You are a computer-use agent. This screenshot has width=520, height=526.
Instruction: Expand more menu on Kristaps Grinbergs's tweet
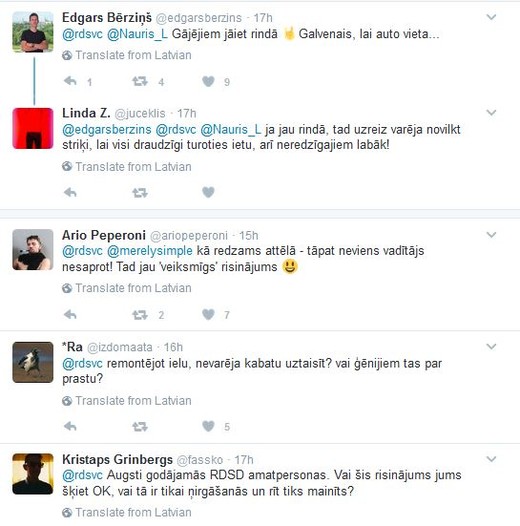[x=491, y=459]
